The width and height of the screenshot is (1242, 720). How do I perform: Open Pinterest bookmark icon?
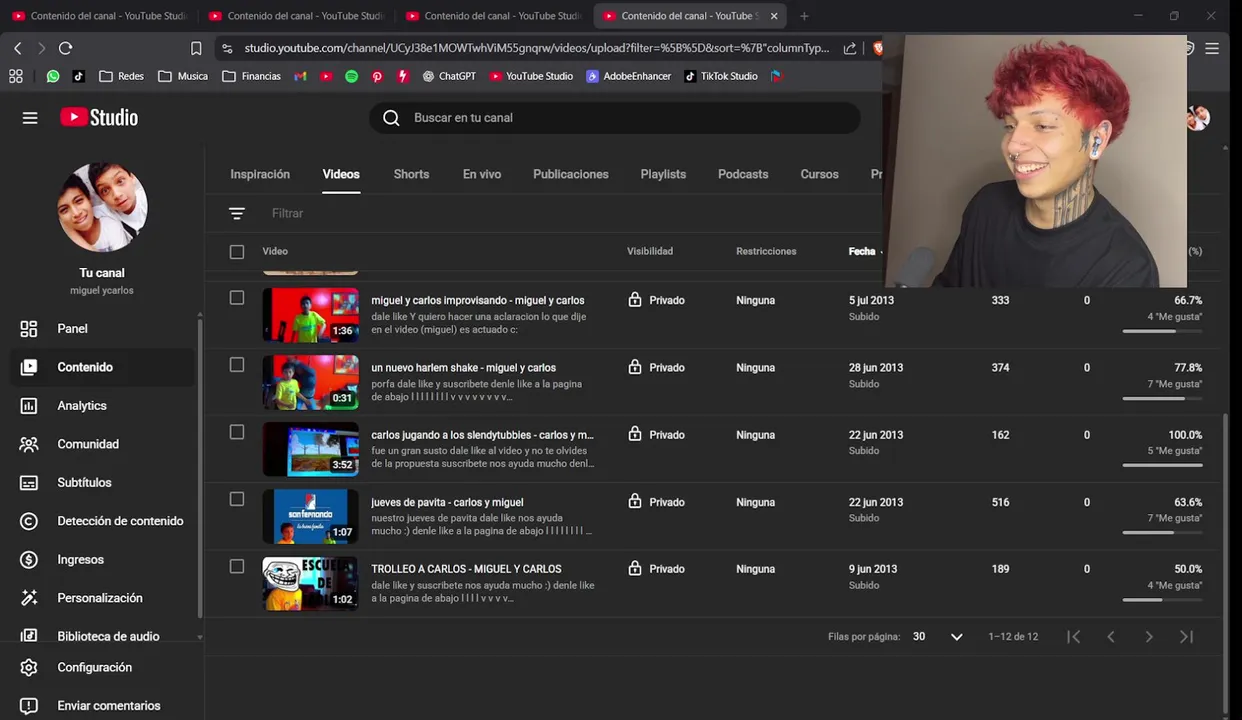click(377, 76)
